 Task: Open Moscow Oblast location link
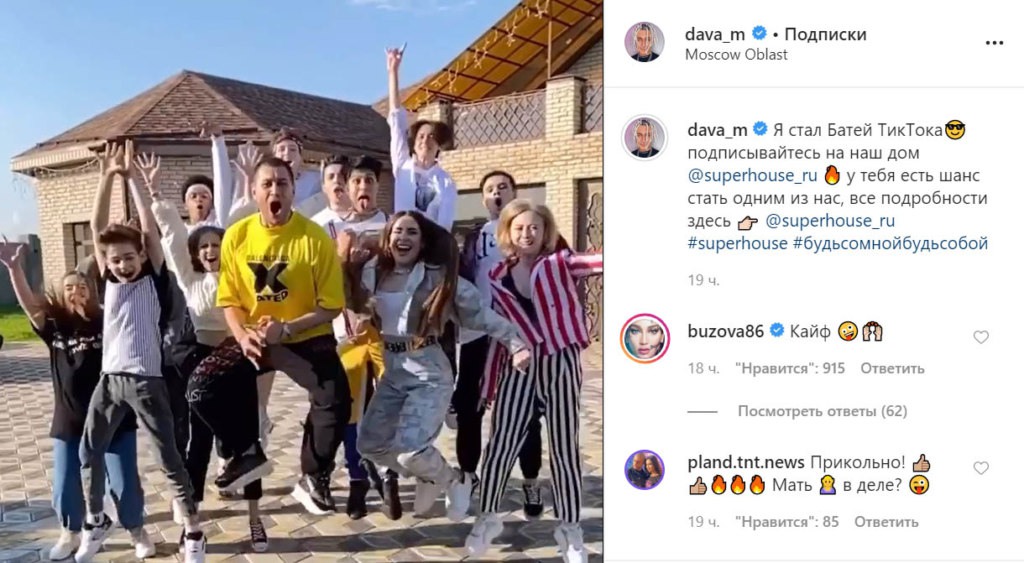pos(736,55)
